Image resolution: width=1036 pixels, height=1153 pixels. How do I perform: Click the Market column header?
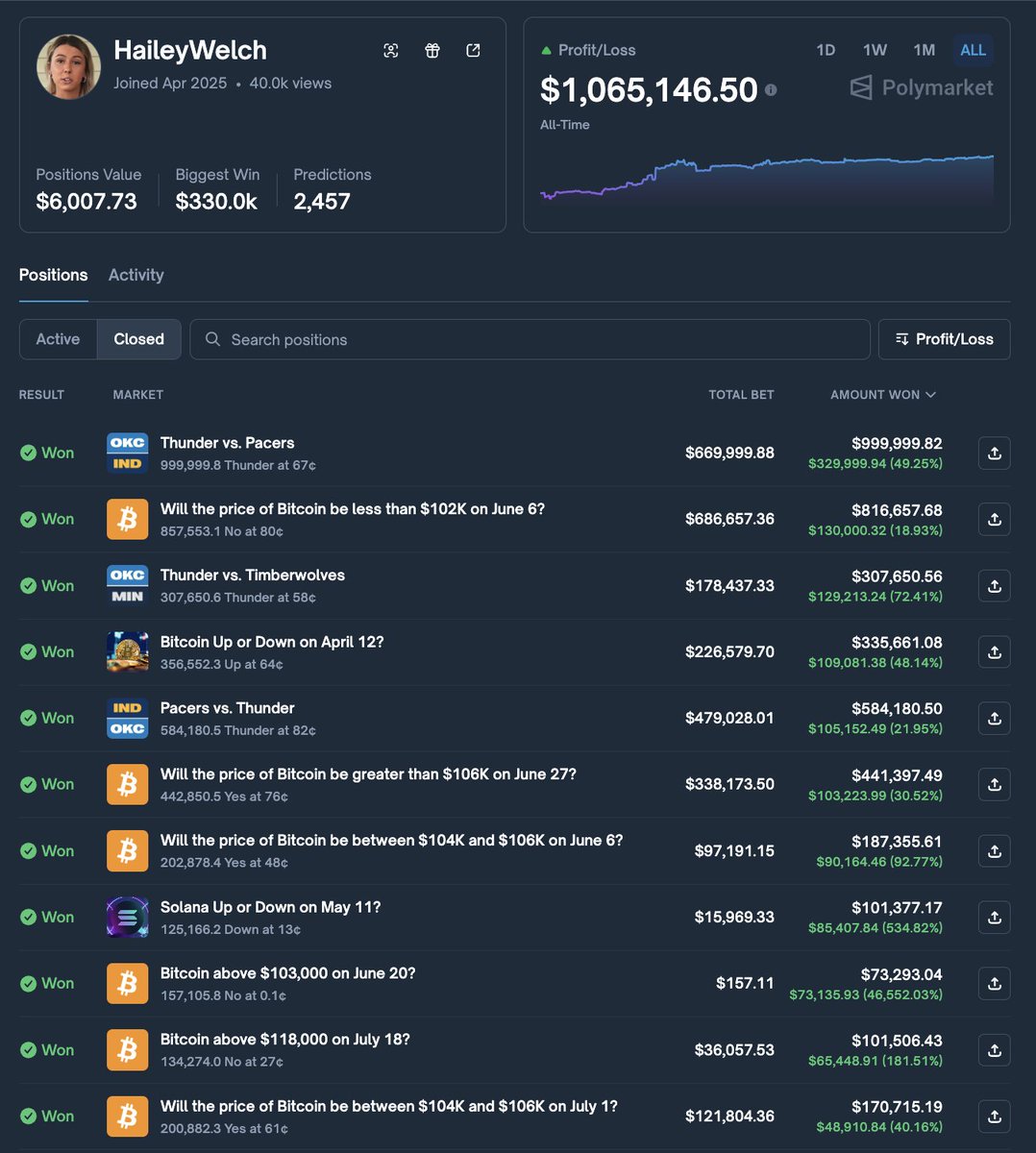click(138, 395)
